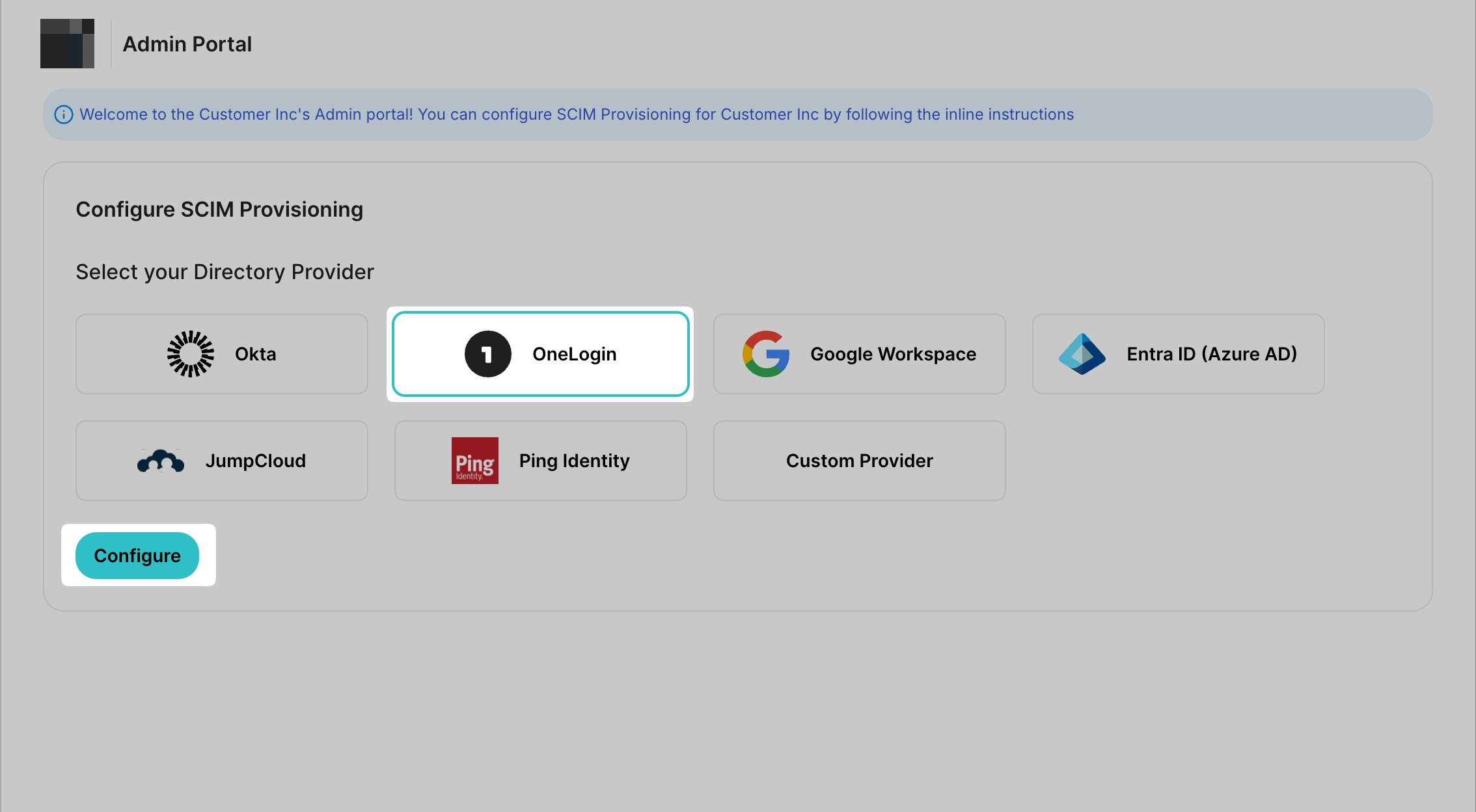Click the Entra ID diamond icon
Image resolution: width=1476 pixels, height=812 pixels.
(x=1081, y=353)
